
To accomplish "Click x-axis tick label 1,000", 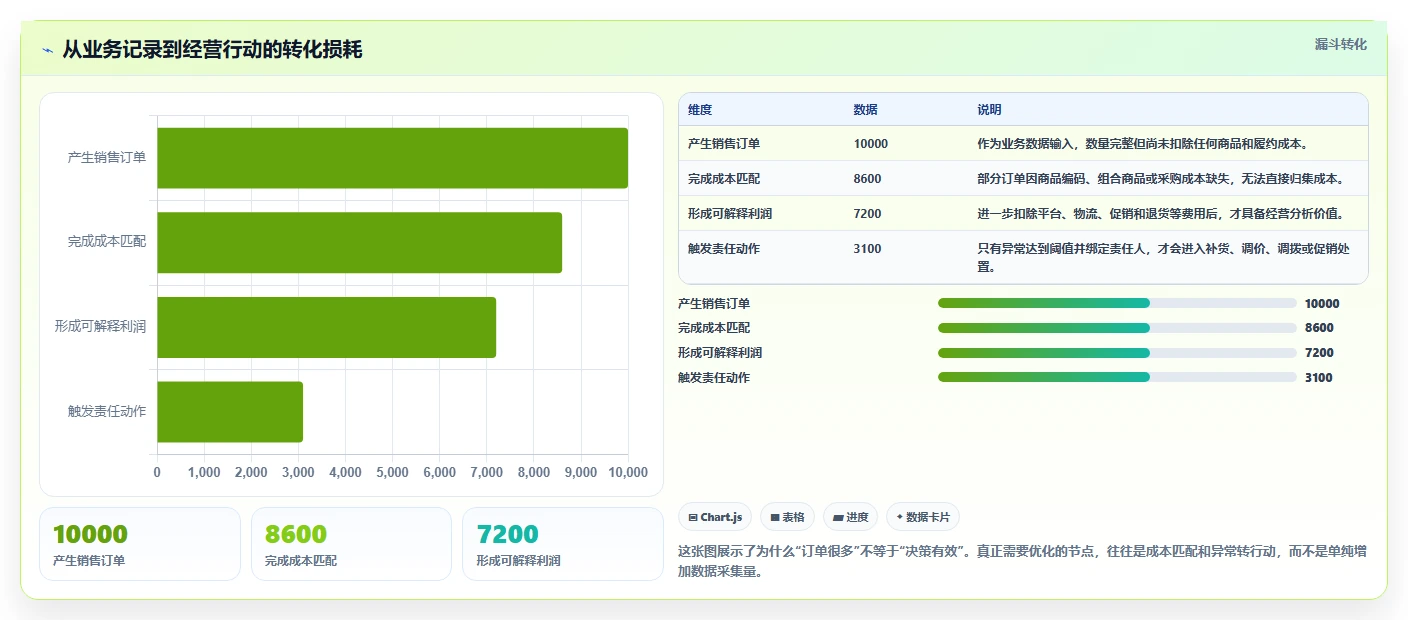I will [x=204, y=473].
